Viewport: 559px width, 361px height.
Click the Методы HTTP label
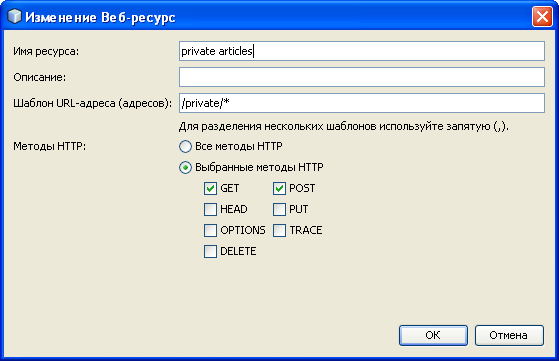pyautogui.click(x=50, y=146)
